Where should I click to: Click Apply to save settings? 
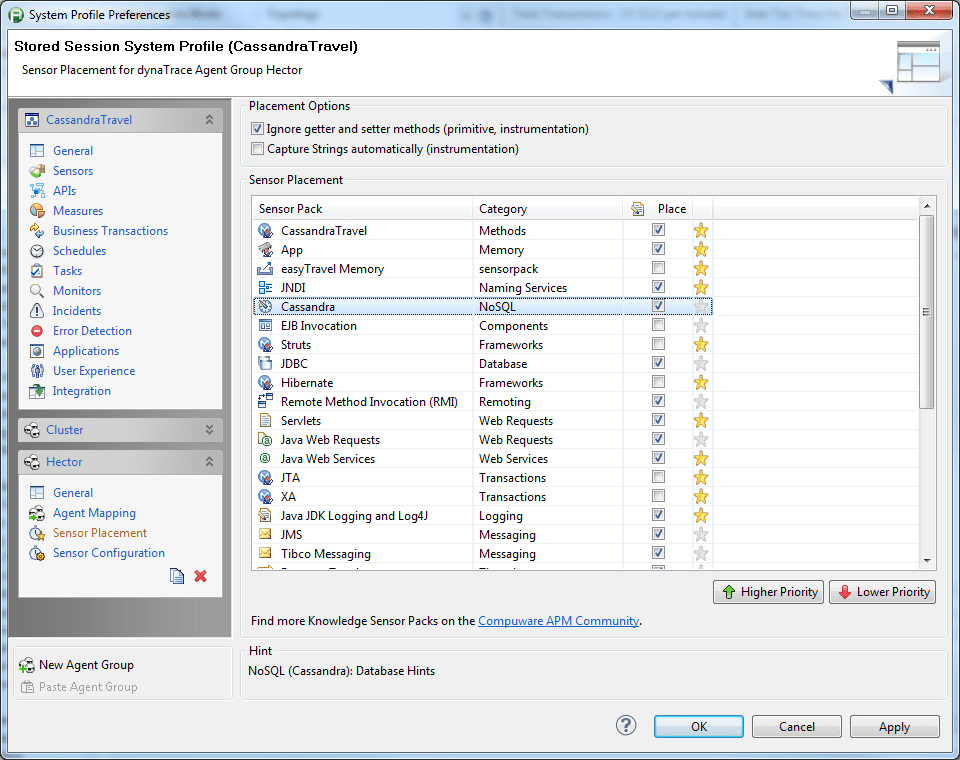[894, 726]
